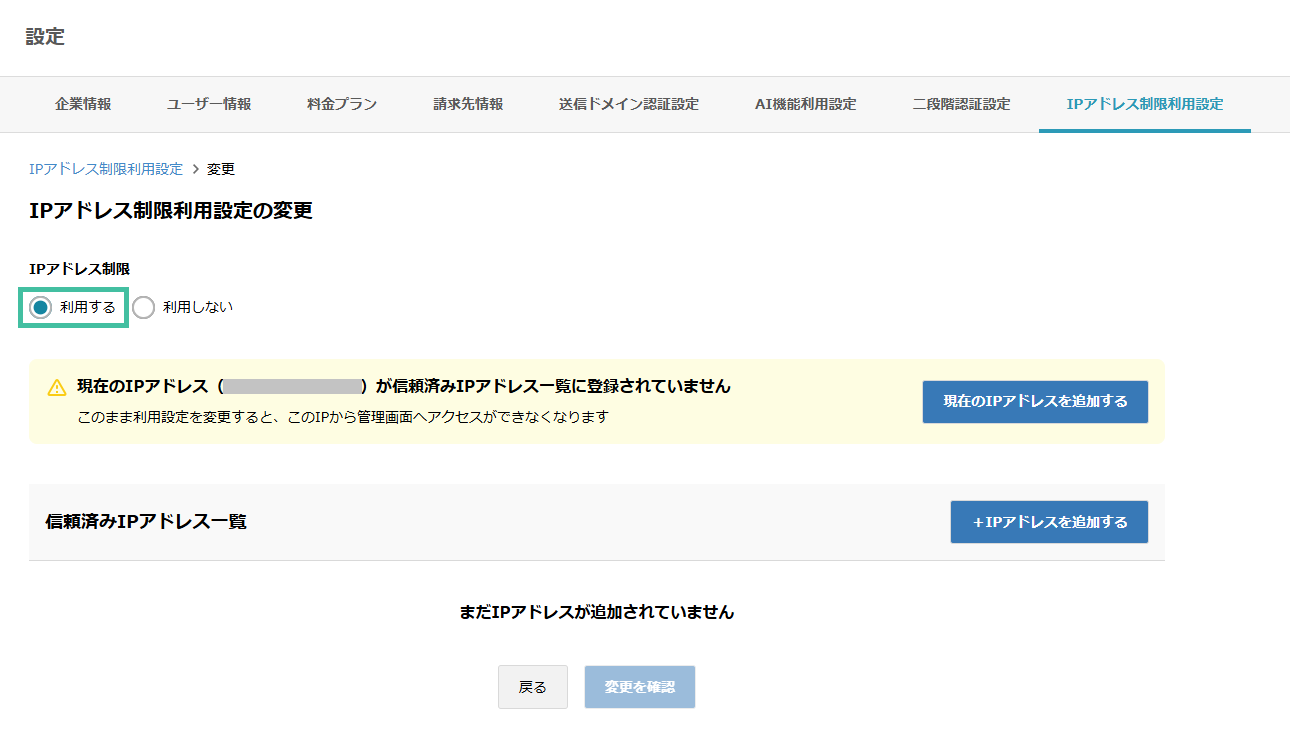This screenshot has width=1290, height=733.
Task: Open the ユーザー情報 tab
Action: (208, 103)
